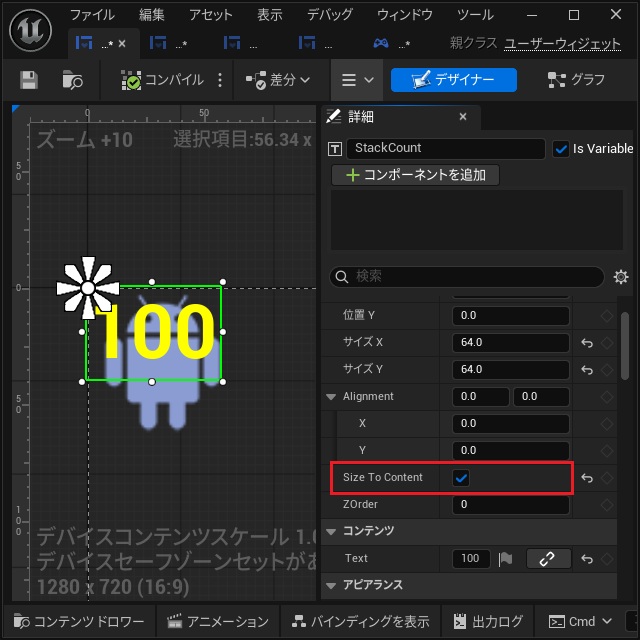
Task: Reset Size To Content to default arrow
Action: (587, 478)
